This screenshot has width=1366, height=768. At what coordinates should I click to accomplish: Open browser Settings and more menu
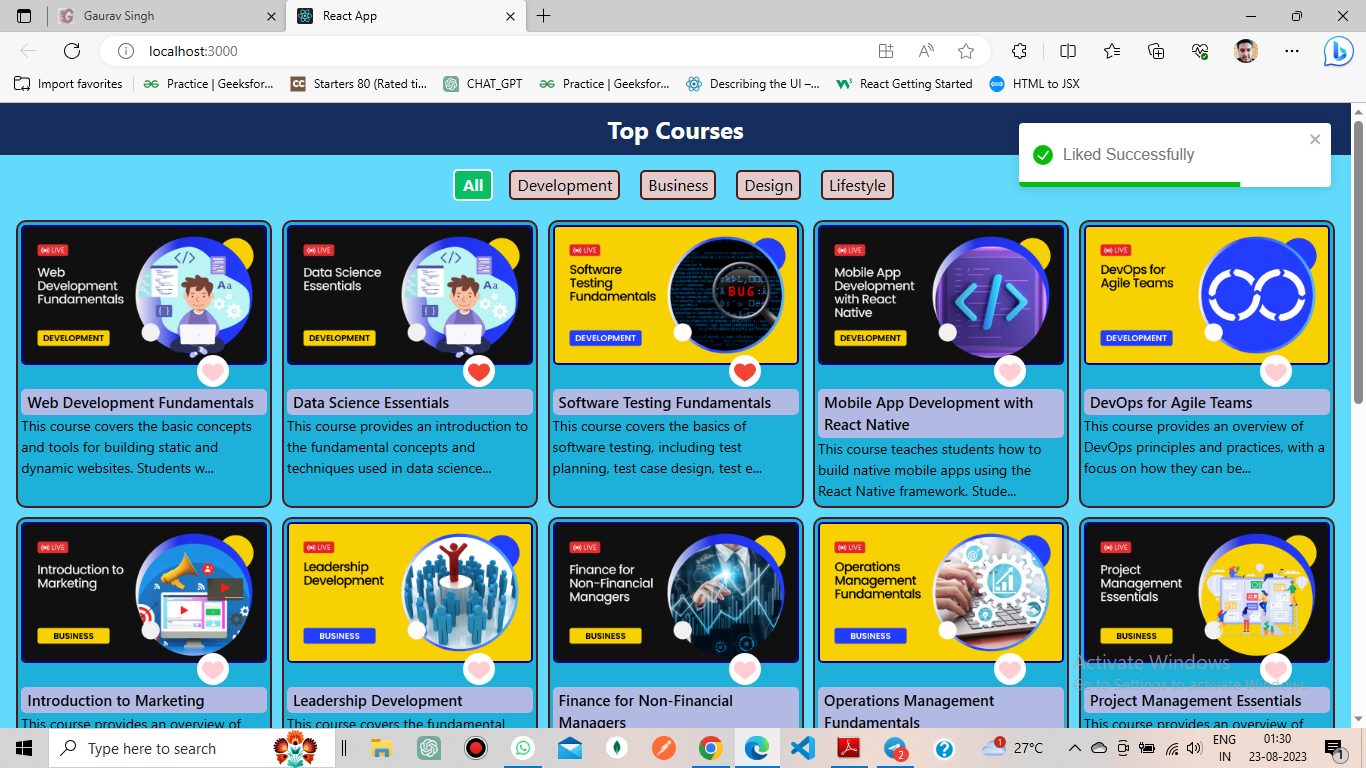coord(1292,51)
